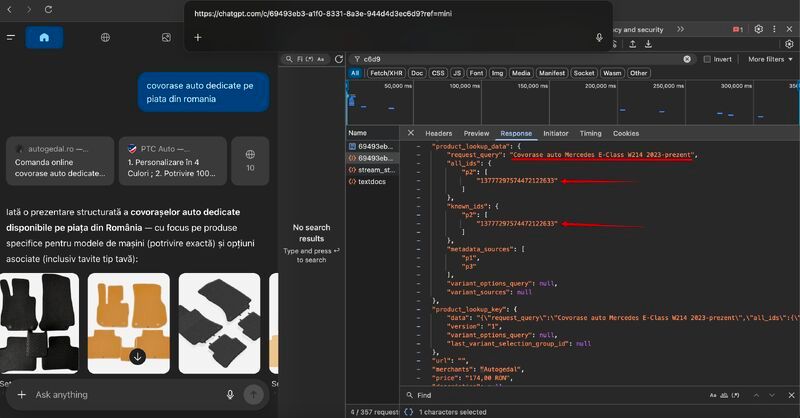This screenshot has height=418, width=800.
Task: Select the blue Home icon button
Action: (44, 37)
